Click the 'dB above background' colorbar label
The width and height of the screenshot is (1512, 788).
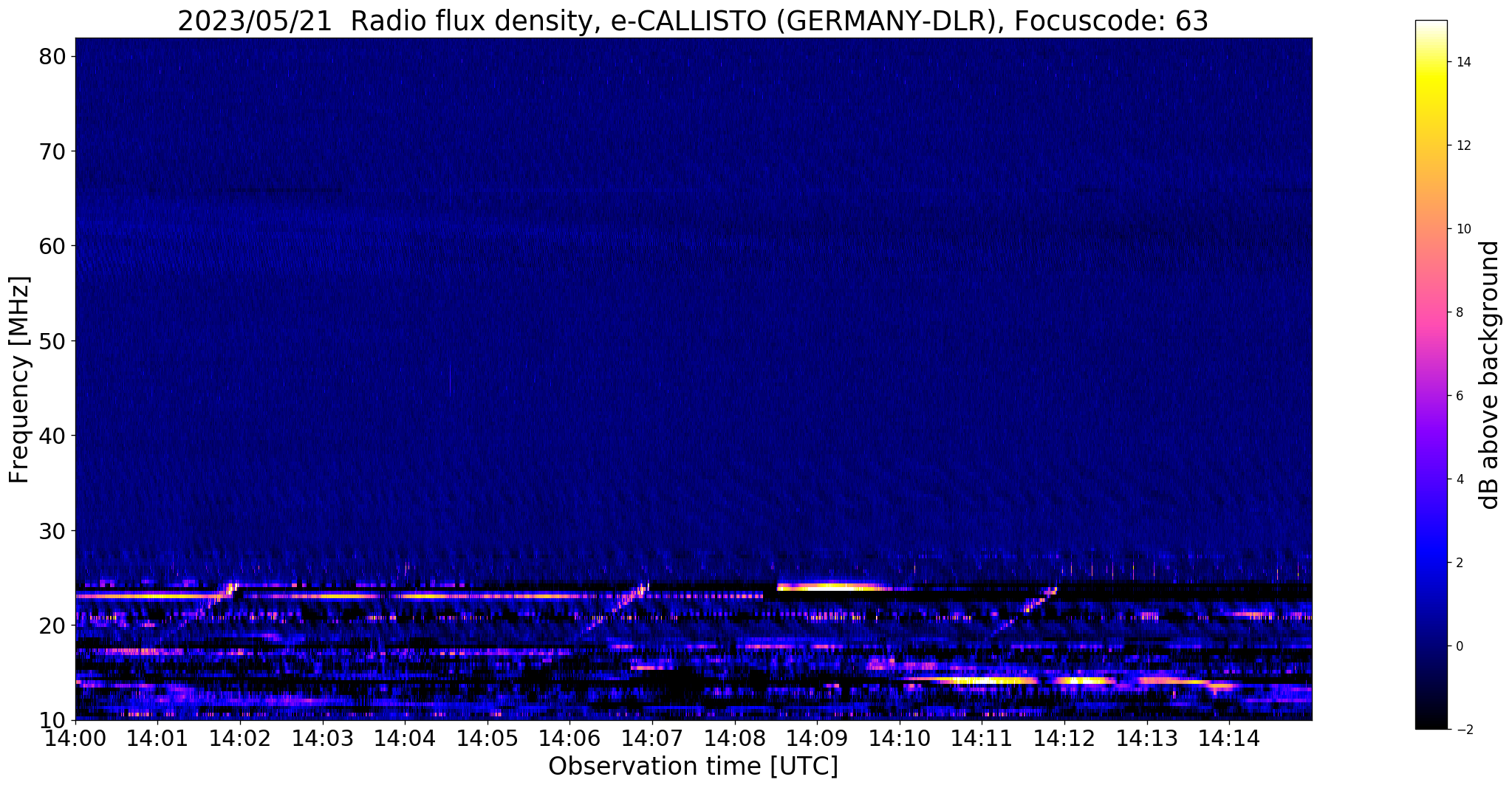click(x=1490, y=374)
